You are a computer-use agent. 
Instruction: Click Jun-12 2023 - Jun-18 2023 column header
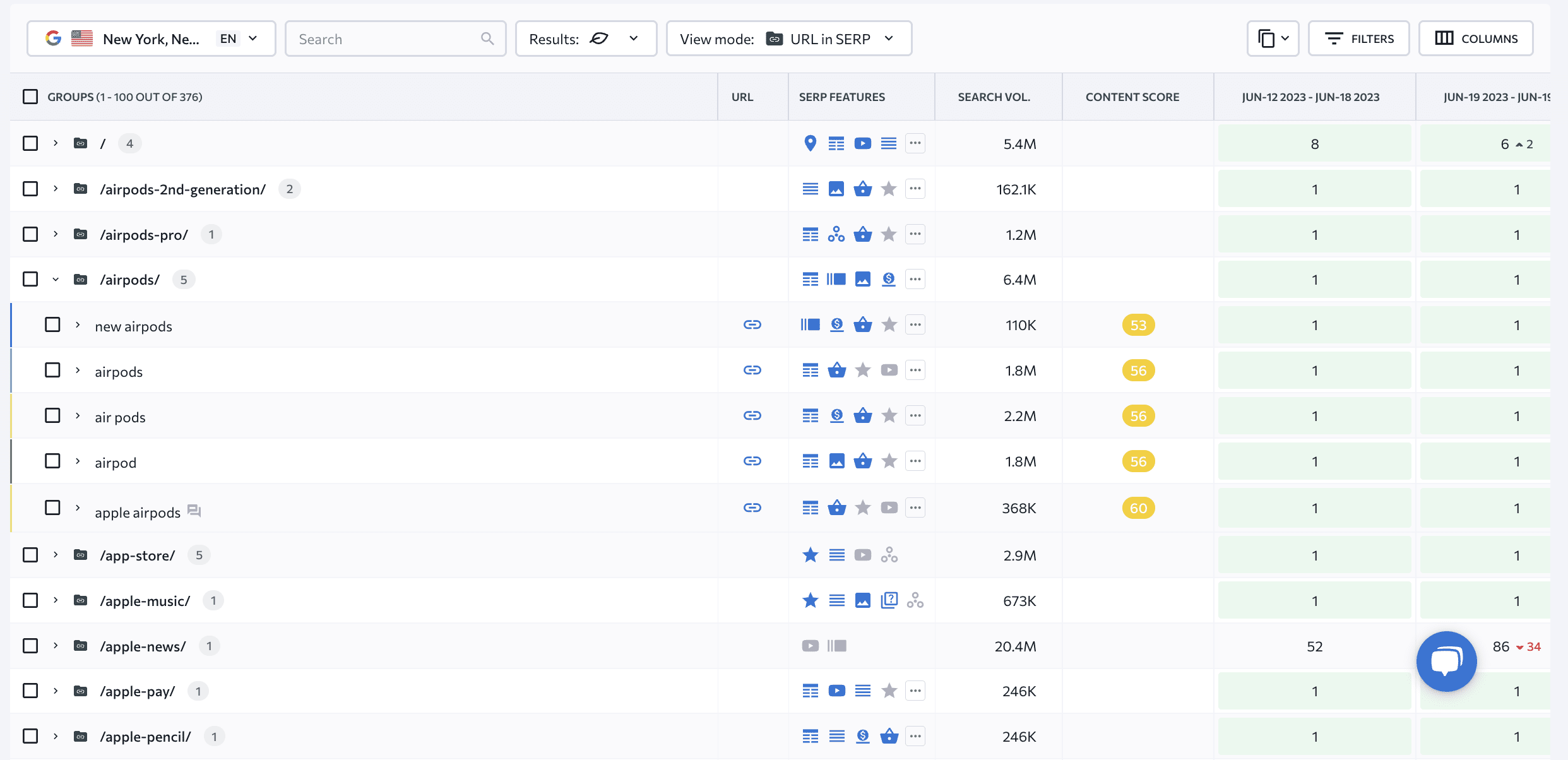pos(1310,97)
